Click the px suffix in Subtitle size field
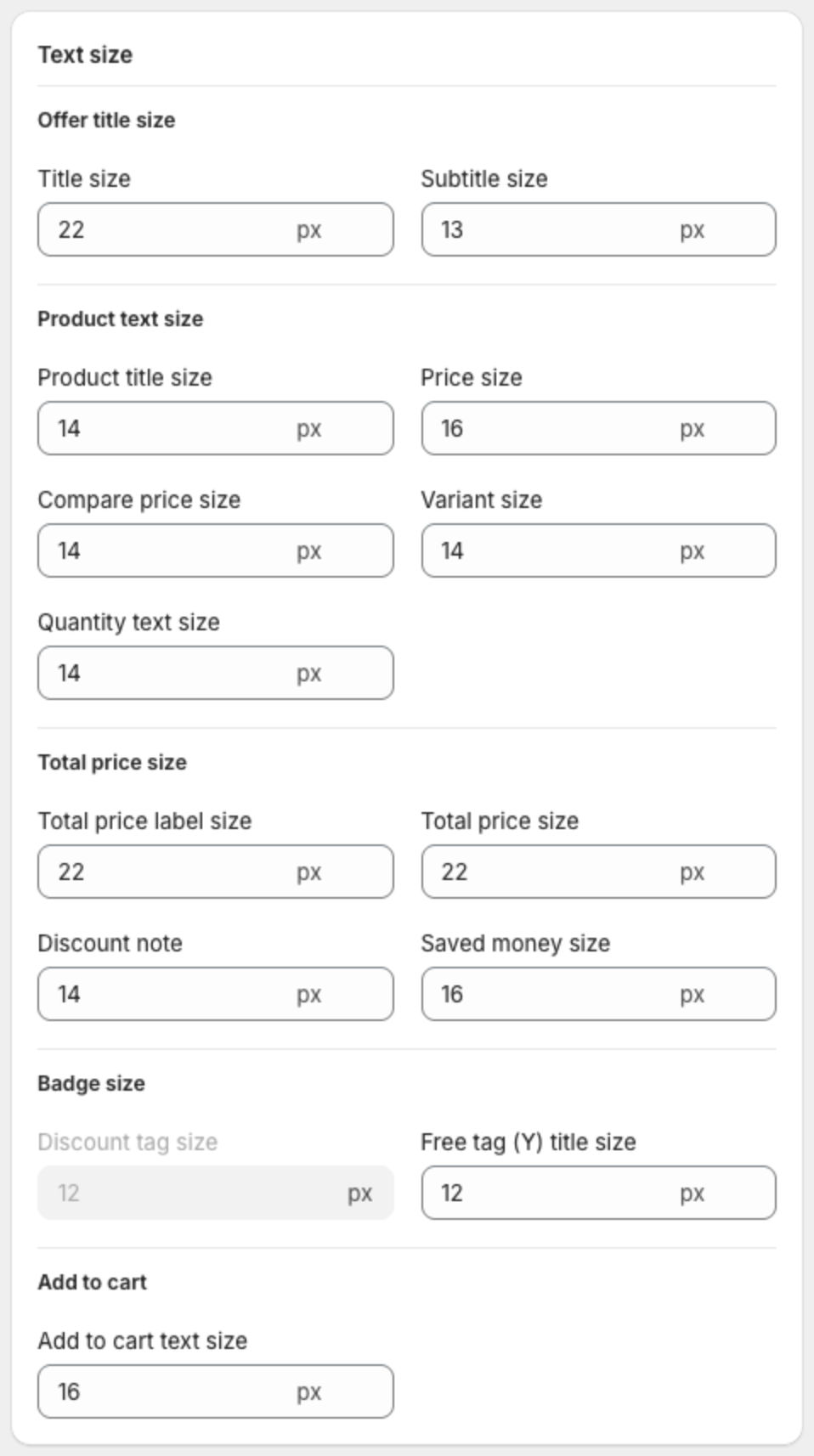Screen dimensions: 814x1456 click(692, 230)
